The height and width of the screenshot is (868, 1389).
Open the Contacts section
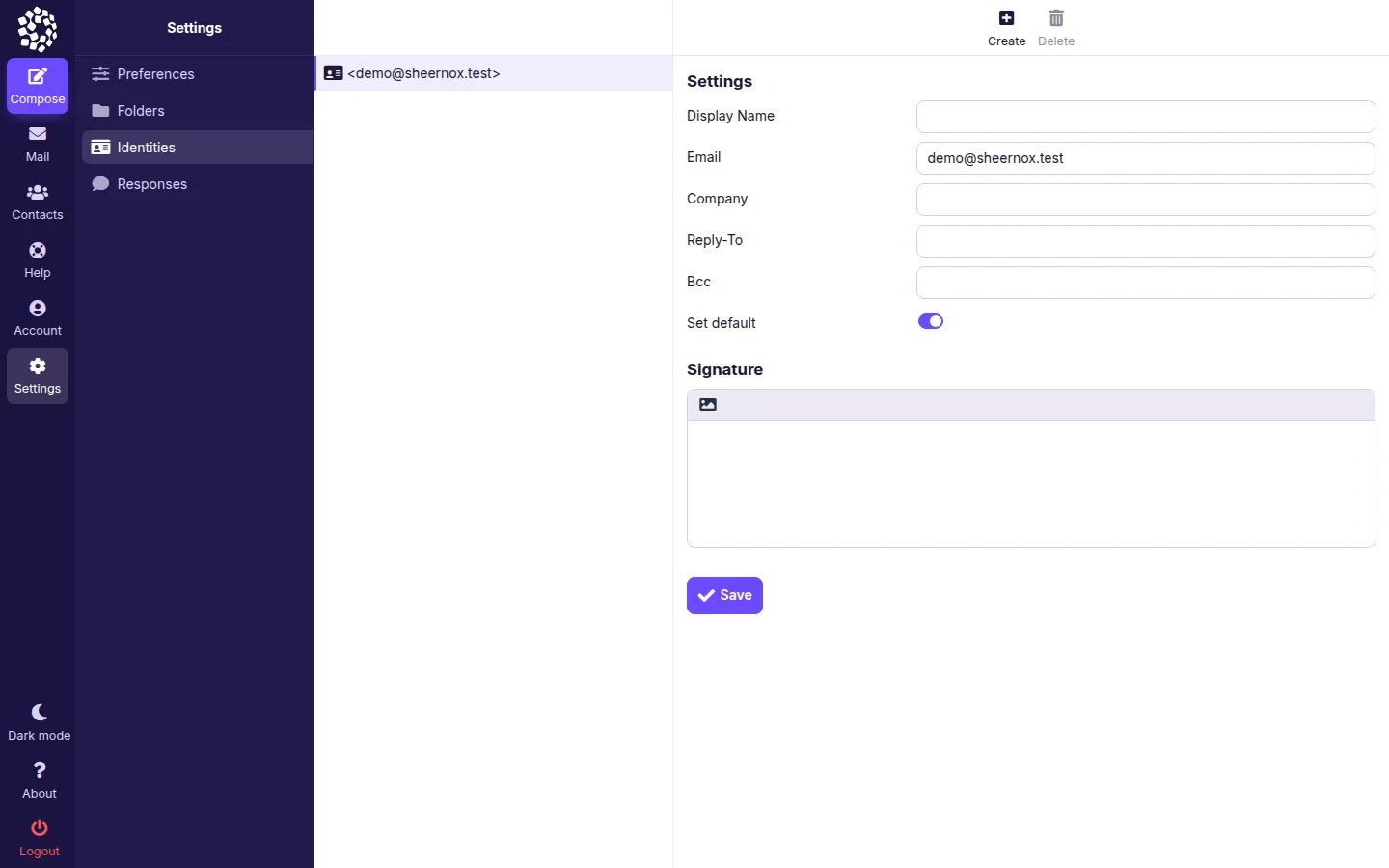point(38,202)
